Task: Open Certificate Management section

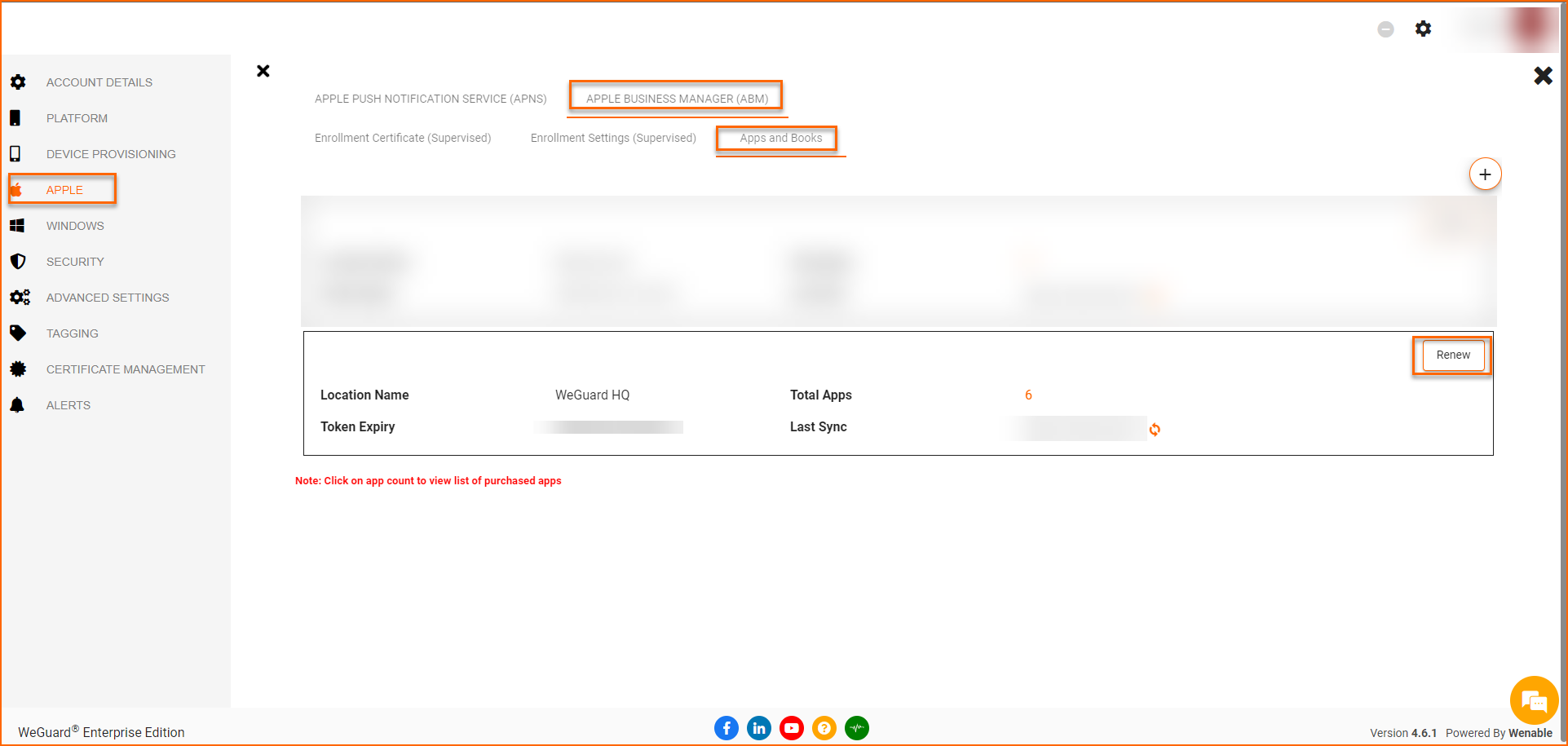Action: tap(126, 369)
